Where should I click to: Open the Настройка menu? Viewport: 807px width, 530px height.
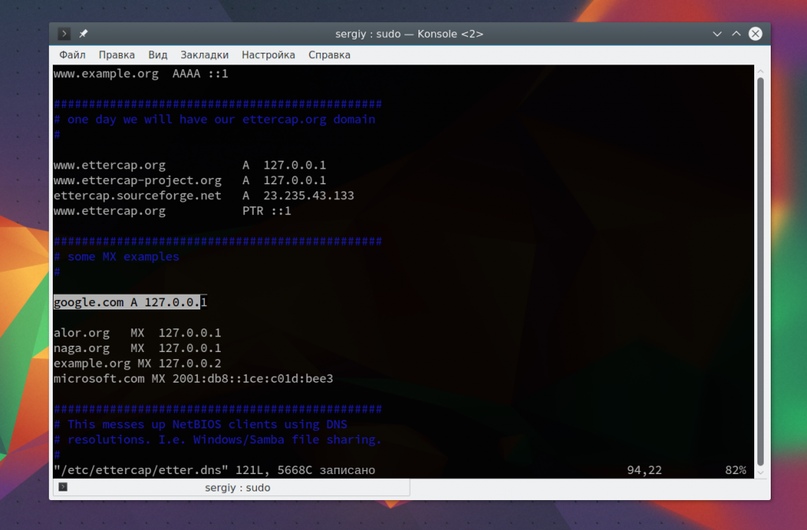pos(268,55)
